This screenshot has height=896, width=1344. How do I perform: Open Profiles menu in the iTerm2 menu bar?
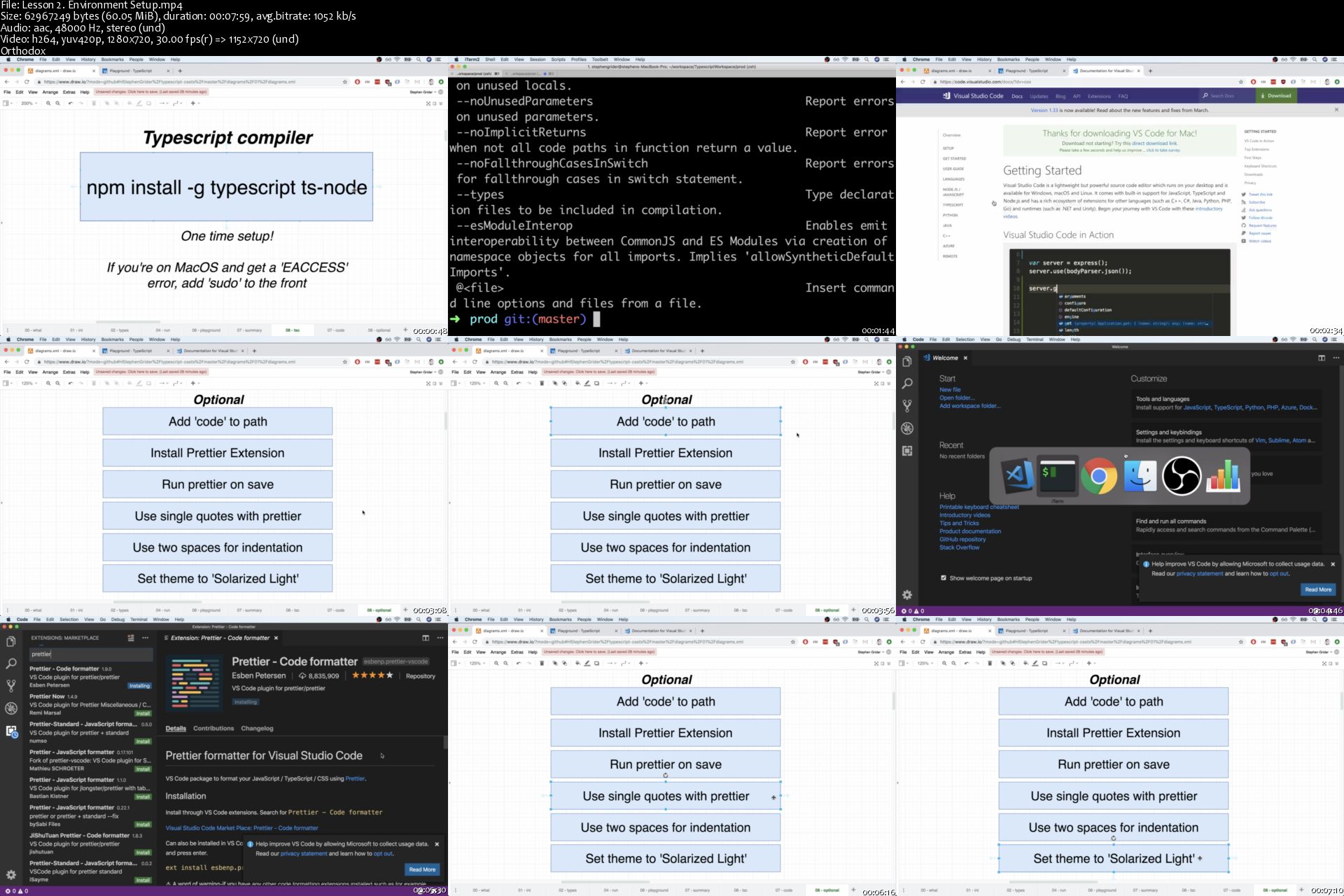point(578,59)
